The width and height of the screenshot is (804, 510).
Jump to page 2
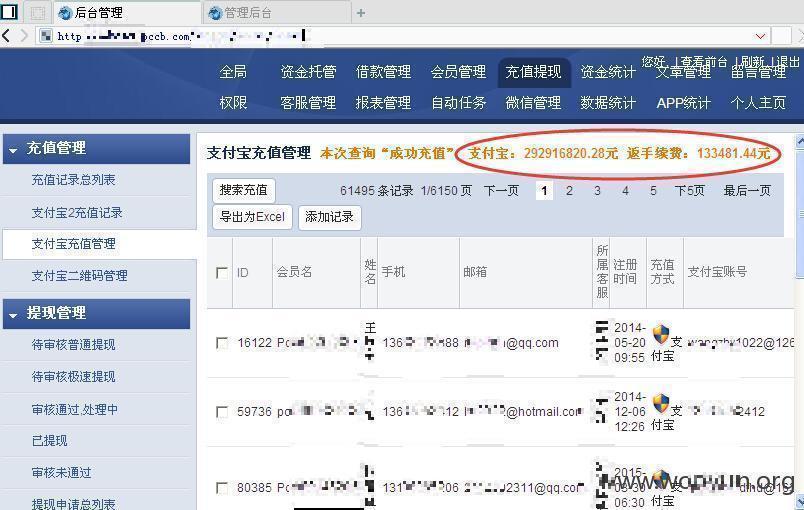click(x=569, y=191)
